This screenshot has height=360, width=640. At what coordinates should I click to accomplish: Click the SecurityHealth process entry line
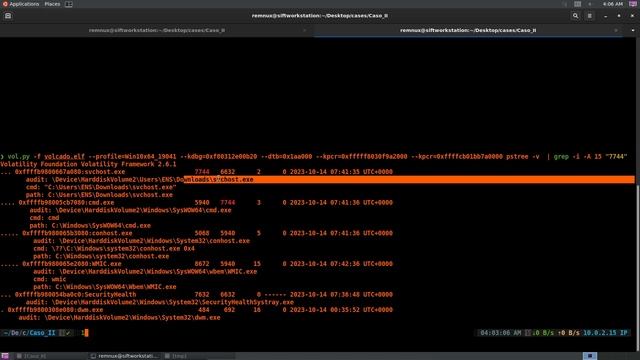pyautogui.click(x=196, y=294)
